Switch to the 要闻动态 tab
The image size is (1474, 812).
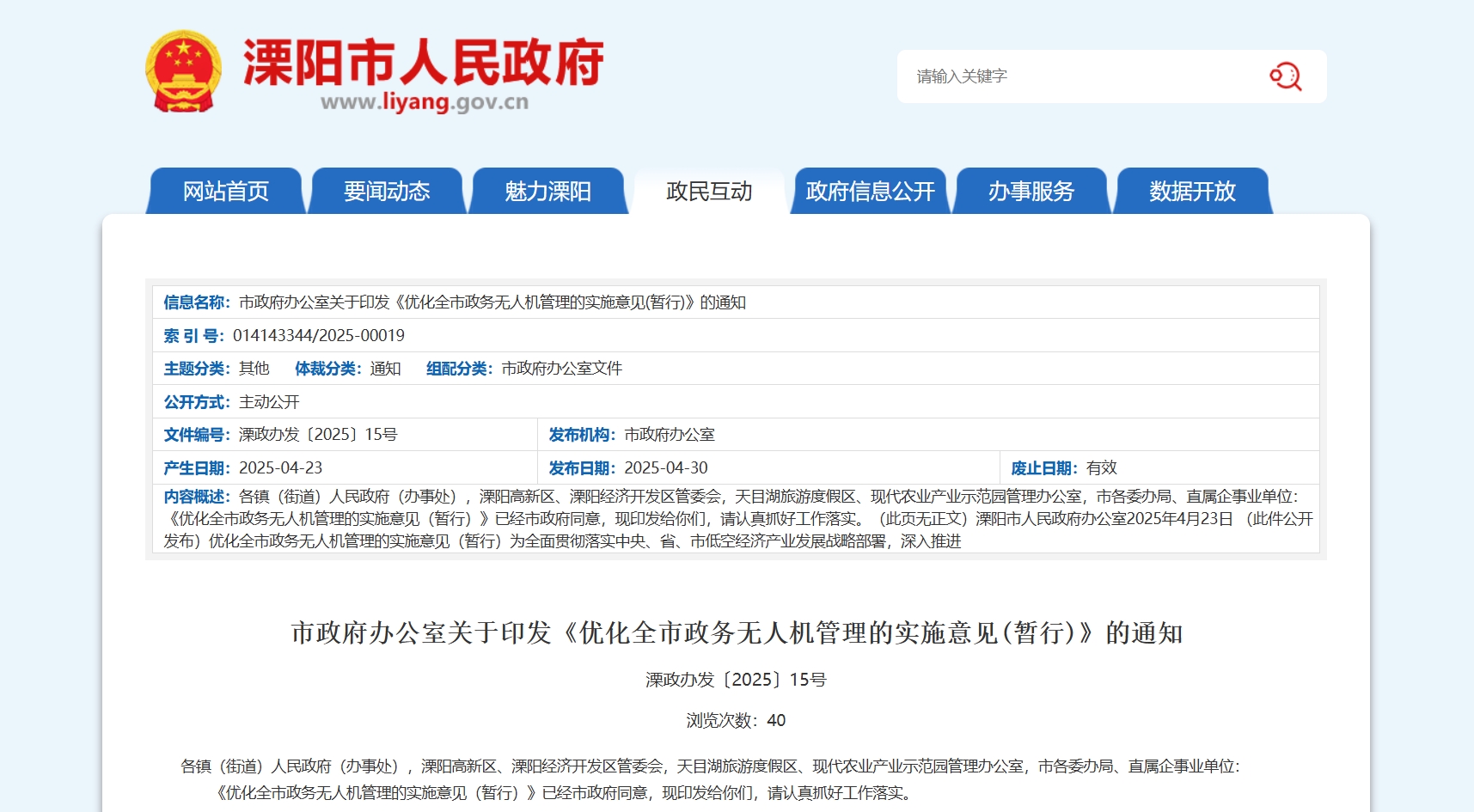(x=387, y=191)
